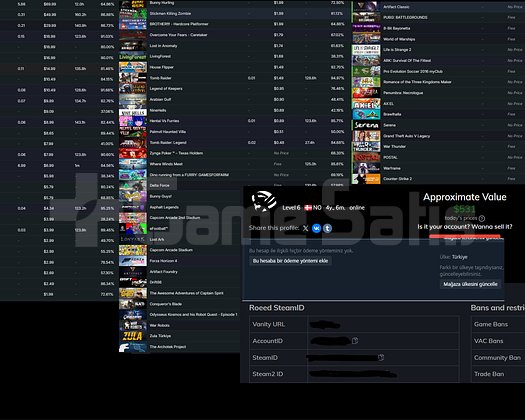Image resolution: width=525 pixels, height=420 pixels.
Task: Select the 'Overcome Your Fears - Caretaker' title
Action: 178,35
